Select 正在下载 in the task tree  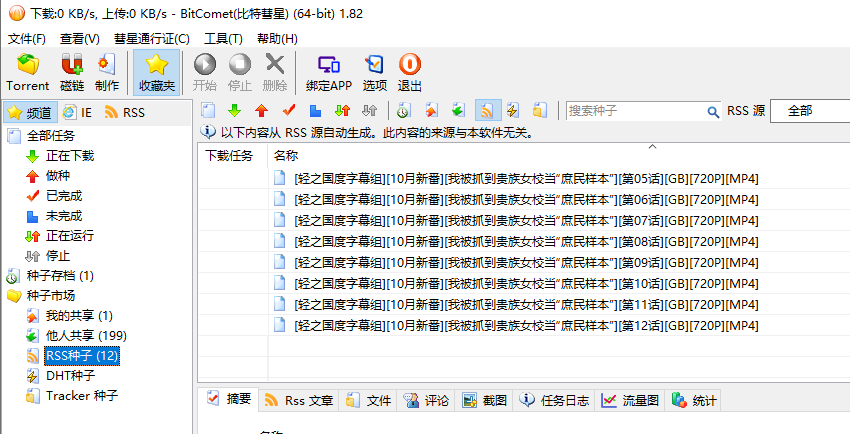[x=69, y=155]
